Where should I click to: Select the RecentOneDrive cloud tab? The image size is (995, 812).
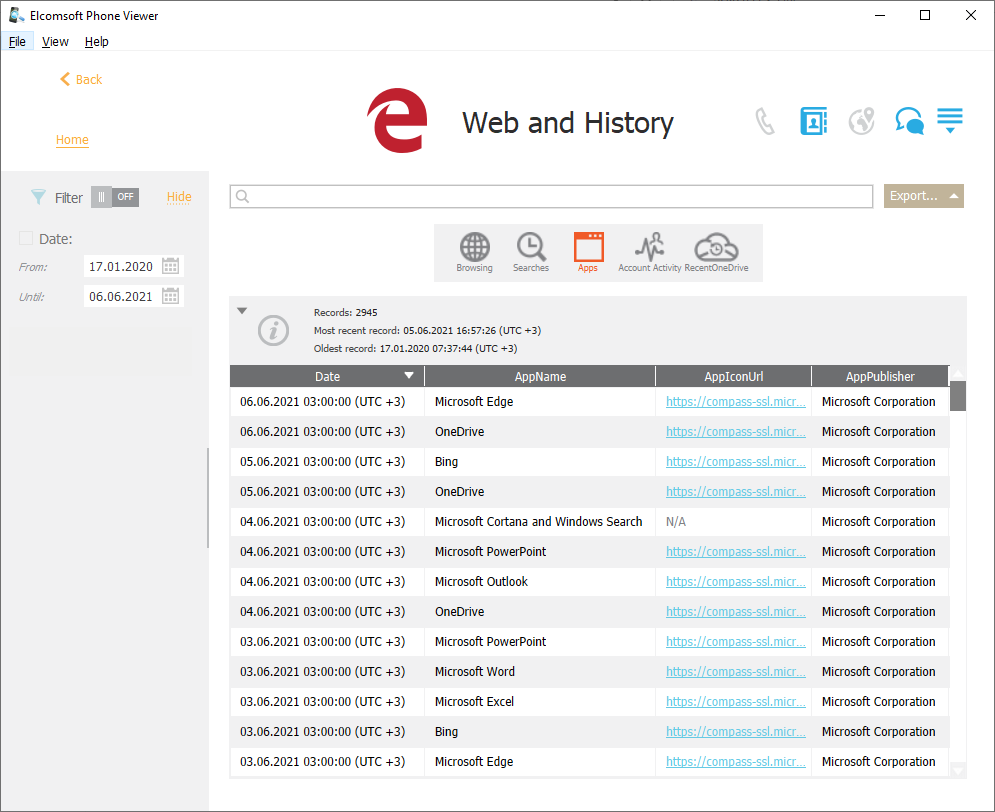716,252
